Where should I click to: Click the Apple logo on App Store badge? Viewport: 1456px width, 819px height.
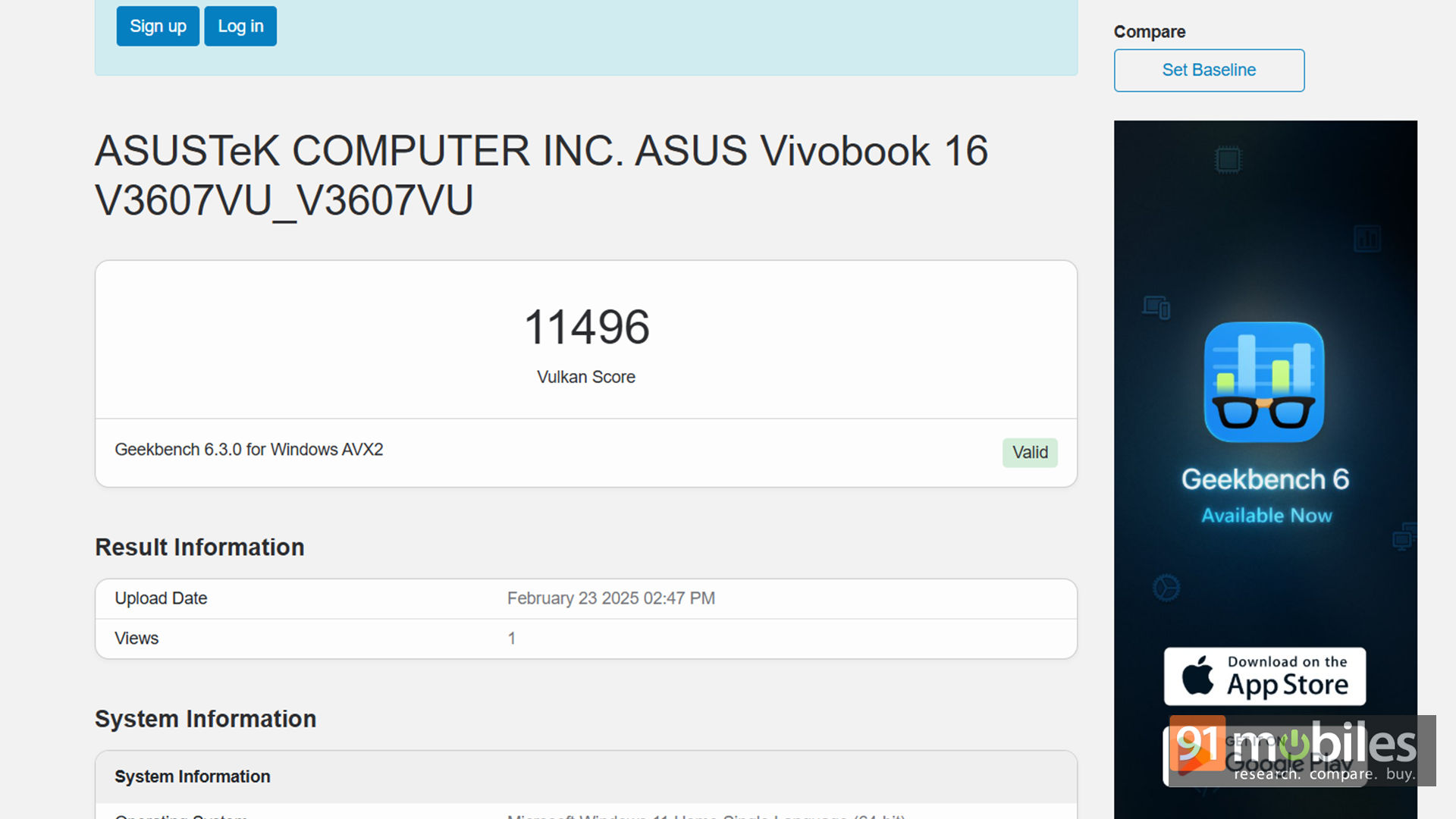(1198, 675)
